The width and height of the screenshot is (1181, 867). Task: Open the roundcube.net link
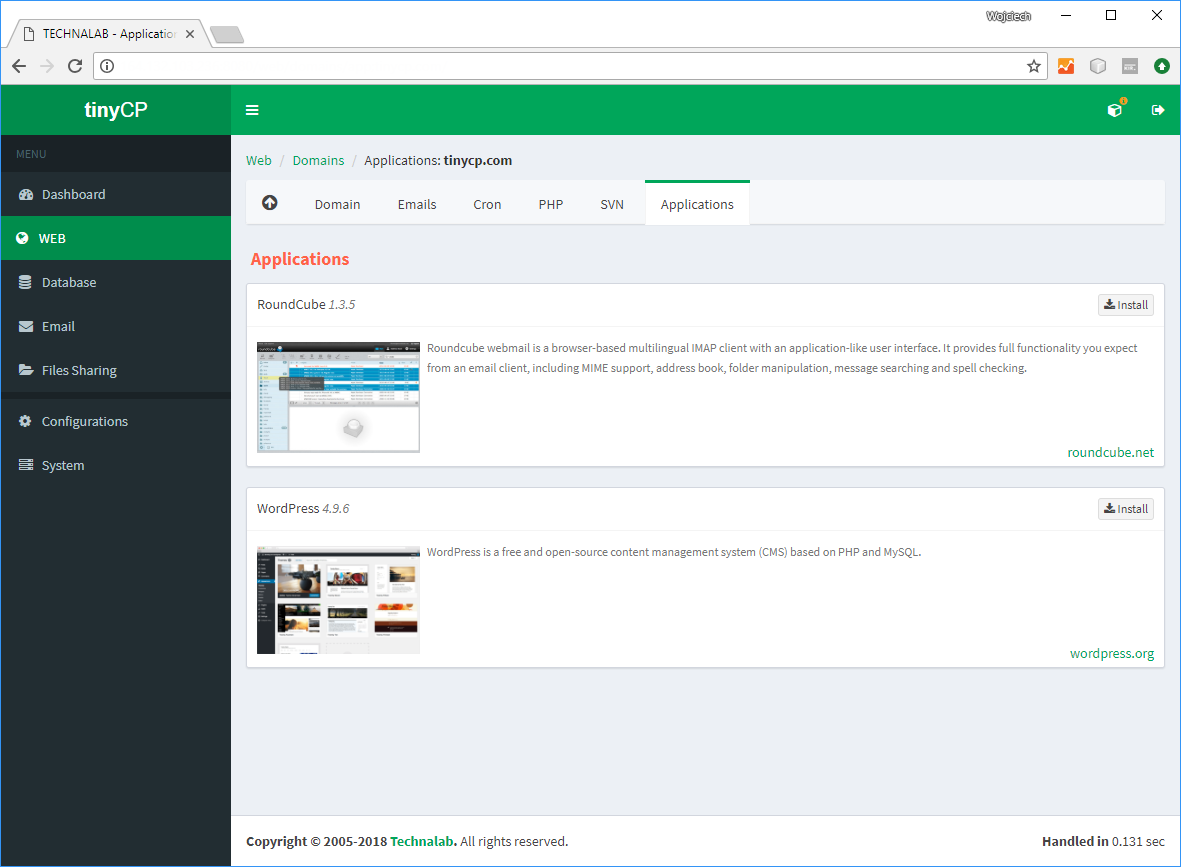[x=1110, y=452]
